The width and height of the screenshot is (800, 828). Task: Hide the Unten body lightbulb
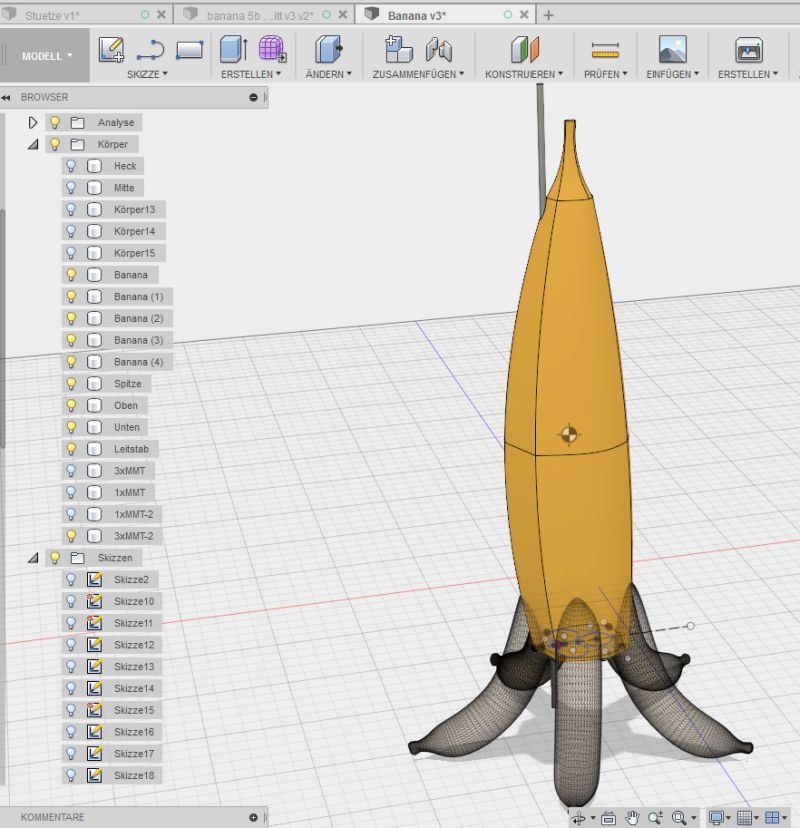pyautogui.click(x=71, y=427)
